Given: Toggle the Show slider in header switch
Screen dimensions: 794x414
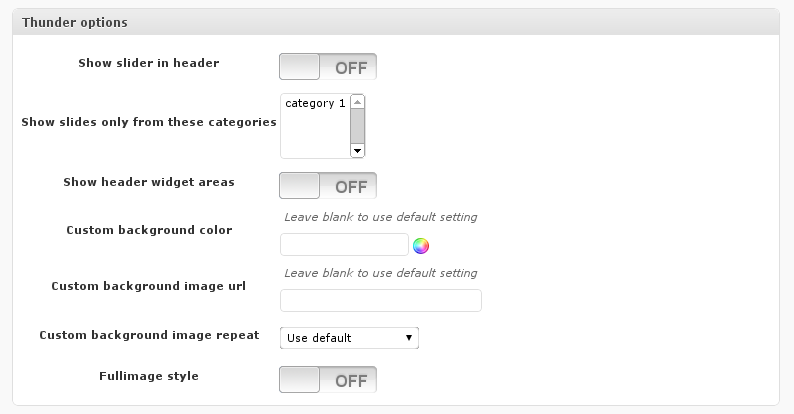Looking at the screenshot, I should 328,67.
